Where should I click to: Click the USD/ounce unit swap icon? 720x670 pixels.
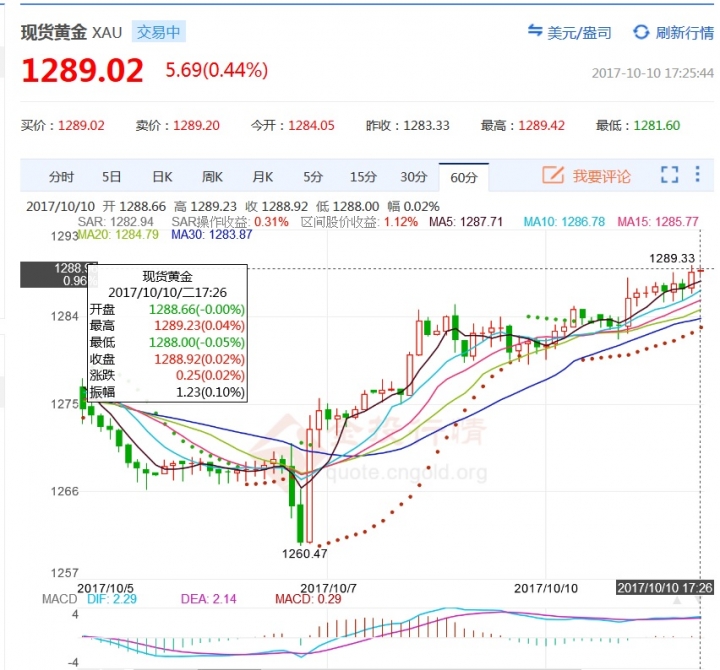tap(535, 32)
